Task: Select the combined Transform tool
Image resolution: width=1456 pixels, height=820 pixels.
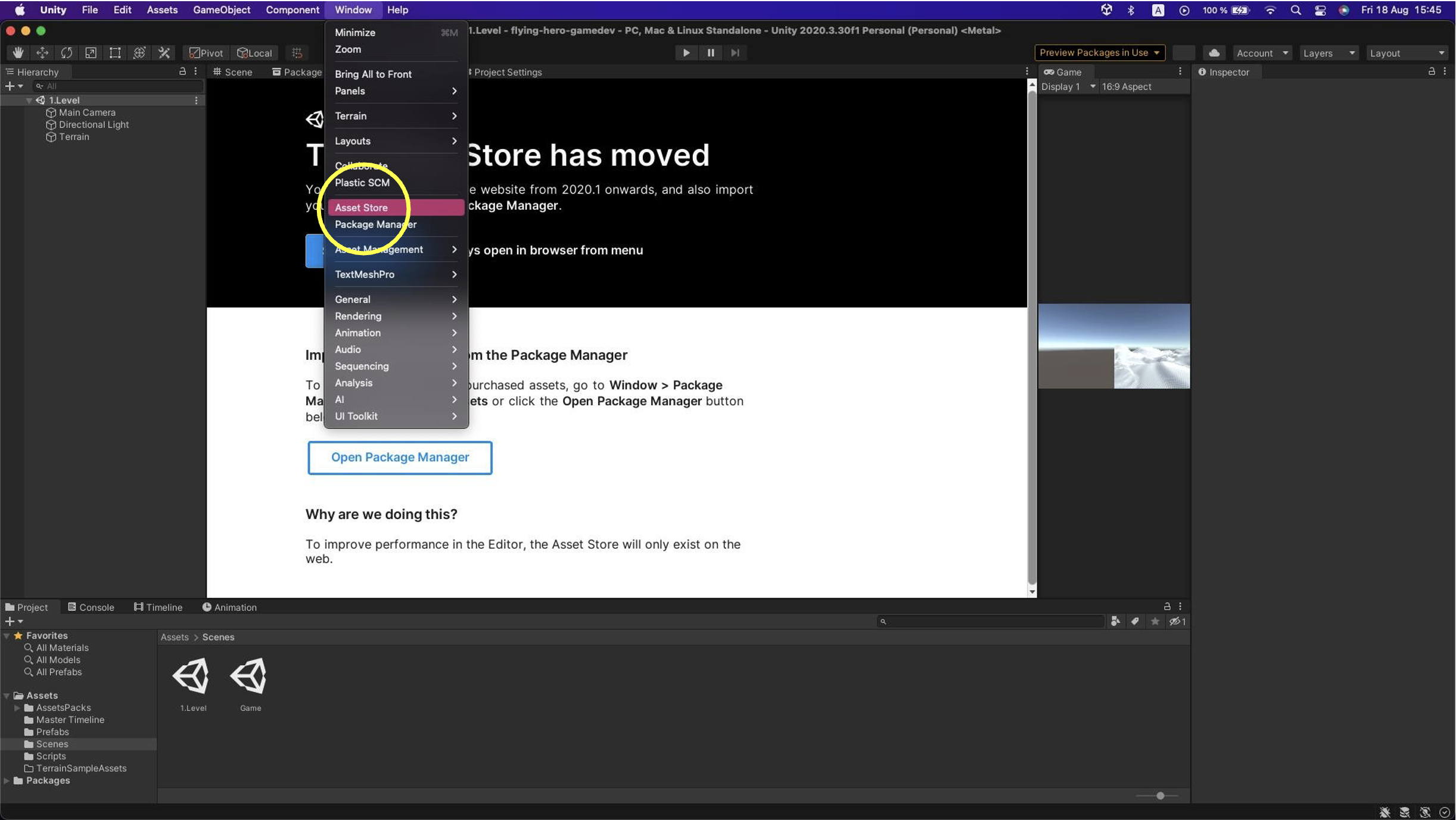Action: [x=139, y=53]
